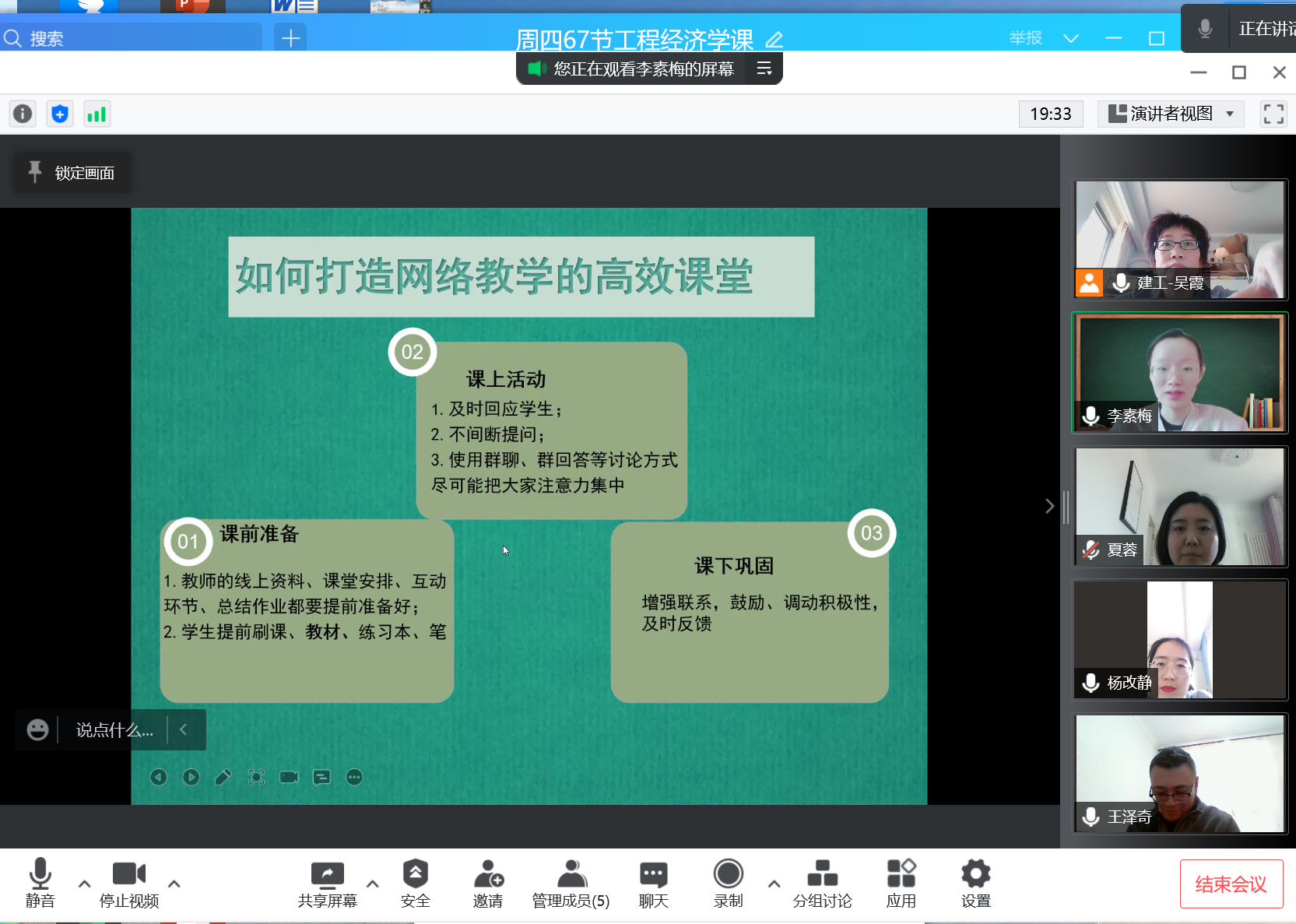Image resolution: width=1296 pixels, height=924 pixels.
Task: Open the blue security shield icon
Action: 60,114
